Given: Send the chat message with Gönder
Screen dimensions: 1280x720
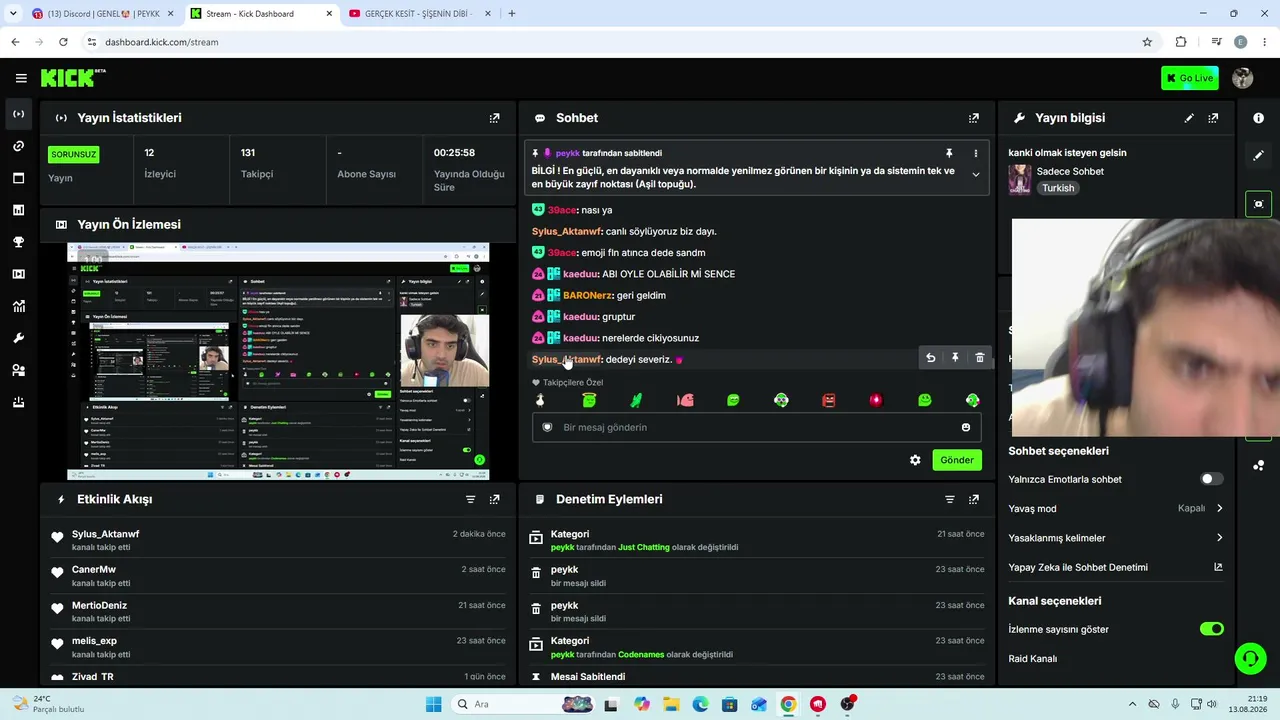Looking at the screenshot, I should coord(957,460).
